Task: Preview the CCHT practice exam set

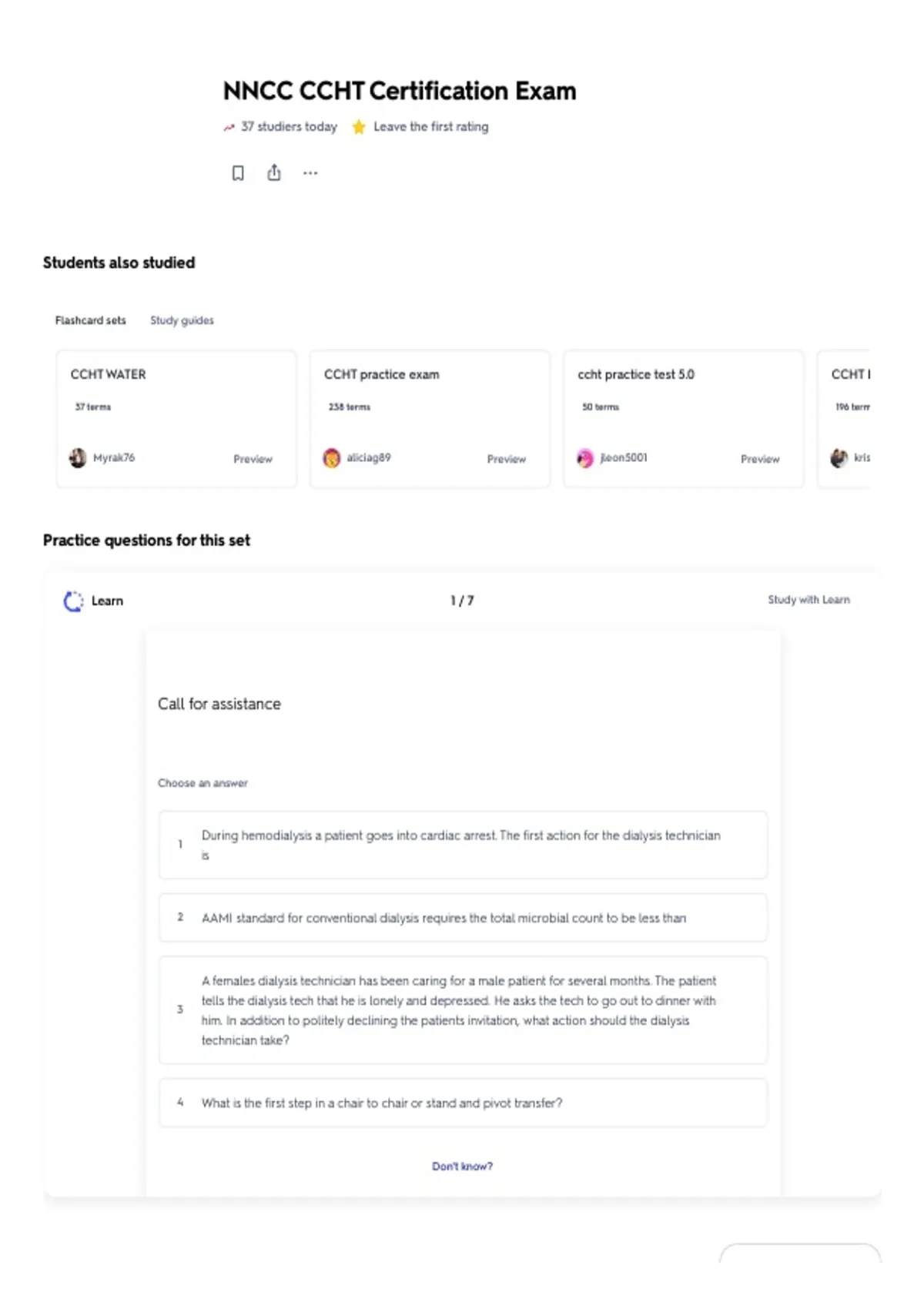Action: click(x=507, y=459)
